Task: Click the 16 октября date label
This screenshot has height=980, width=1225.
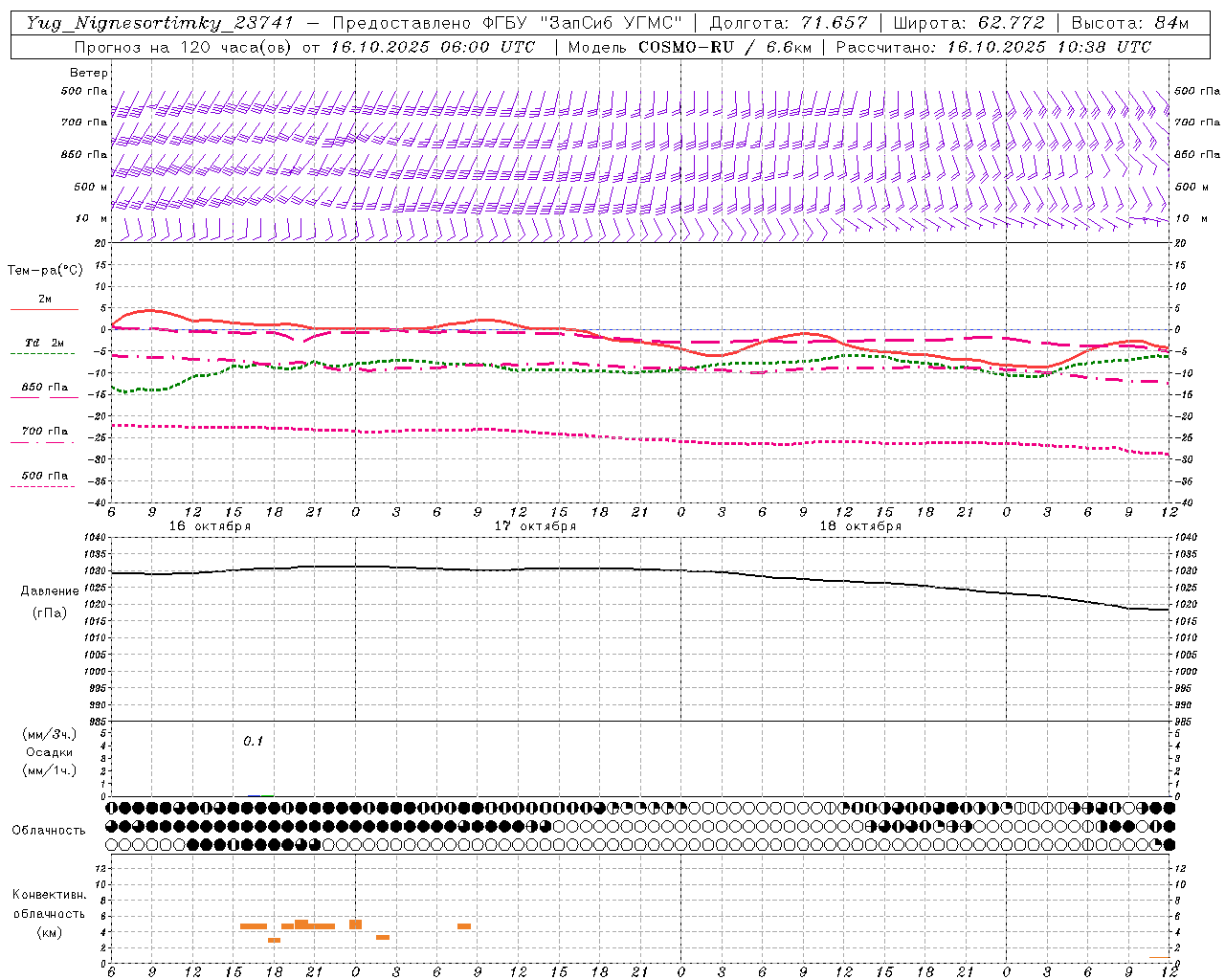Action: [210, 525]
